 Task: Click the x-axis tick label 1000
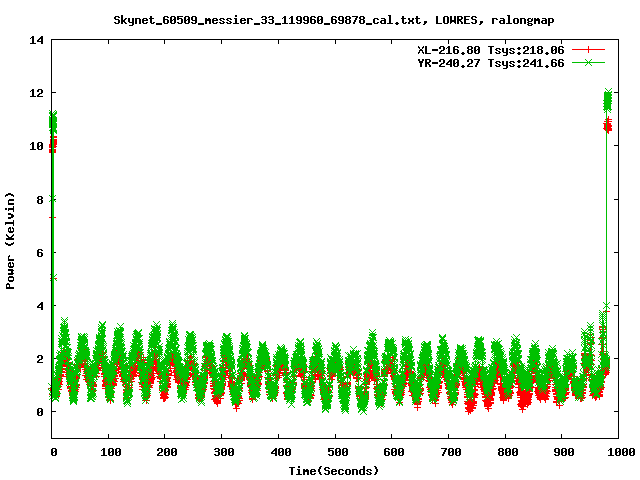(x=621, y=452)
